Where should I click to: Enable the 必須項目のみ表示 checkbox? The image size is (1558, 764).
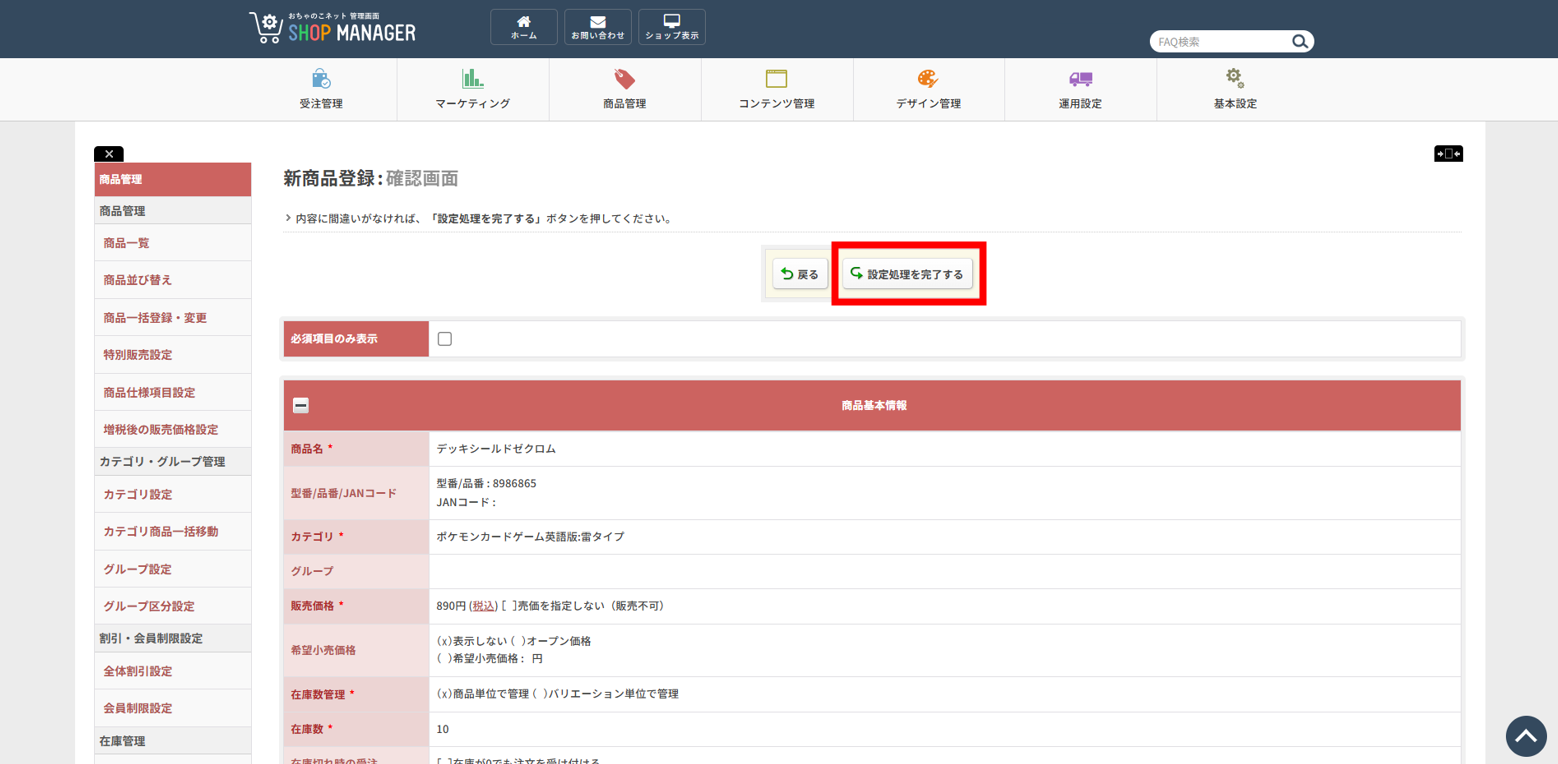pyautogui.click(x=445, y=339)
